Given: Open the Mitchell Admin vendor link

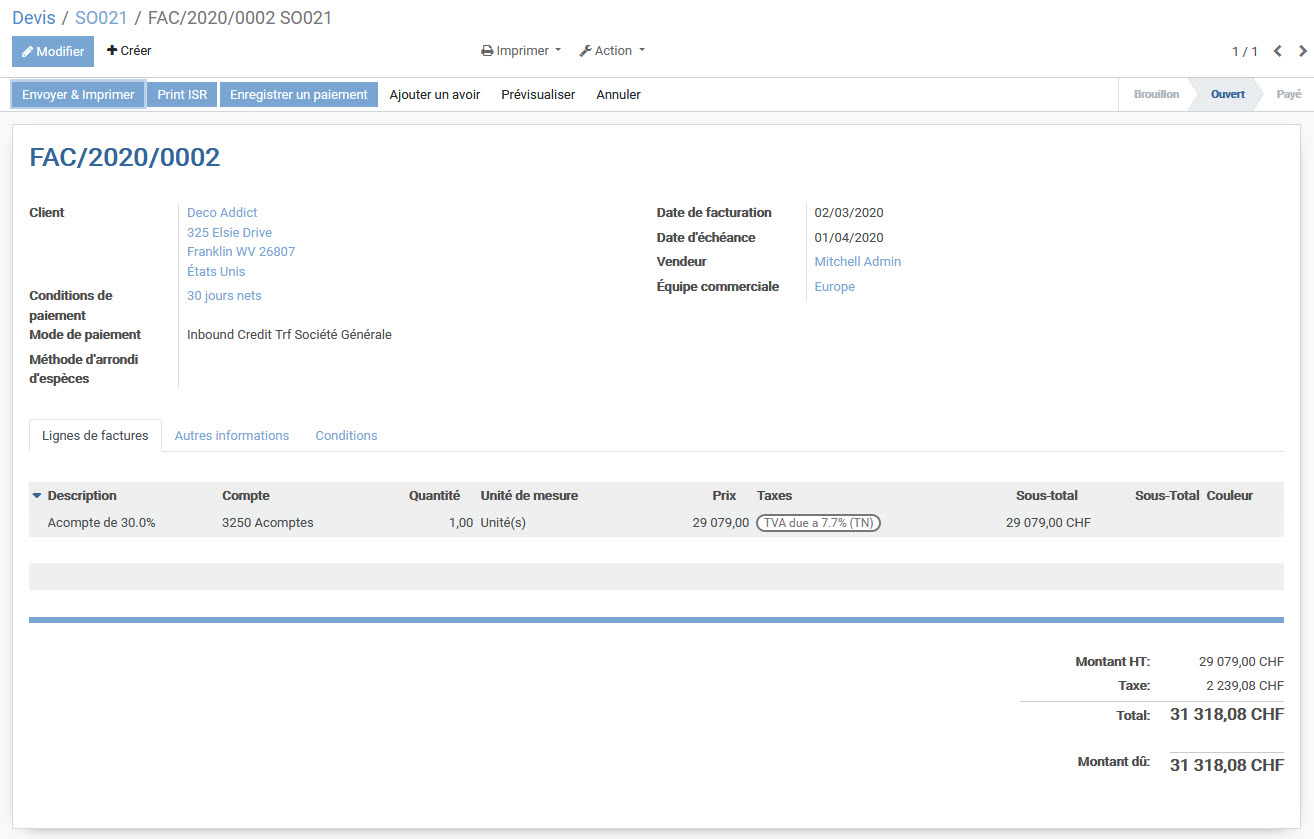Looking at the screenshot, I should pyautogui.click(x=857, y=262).
